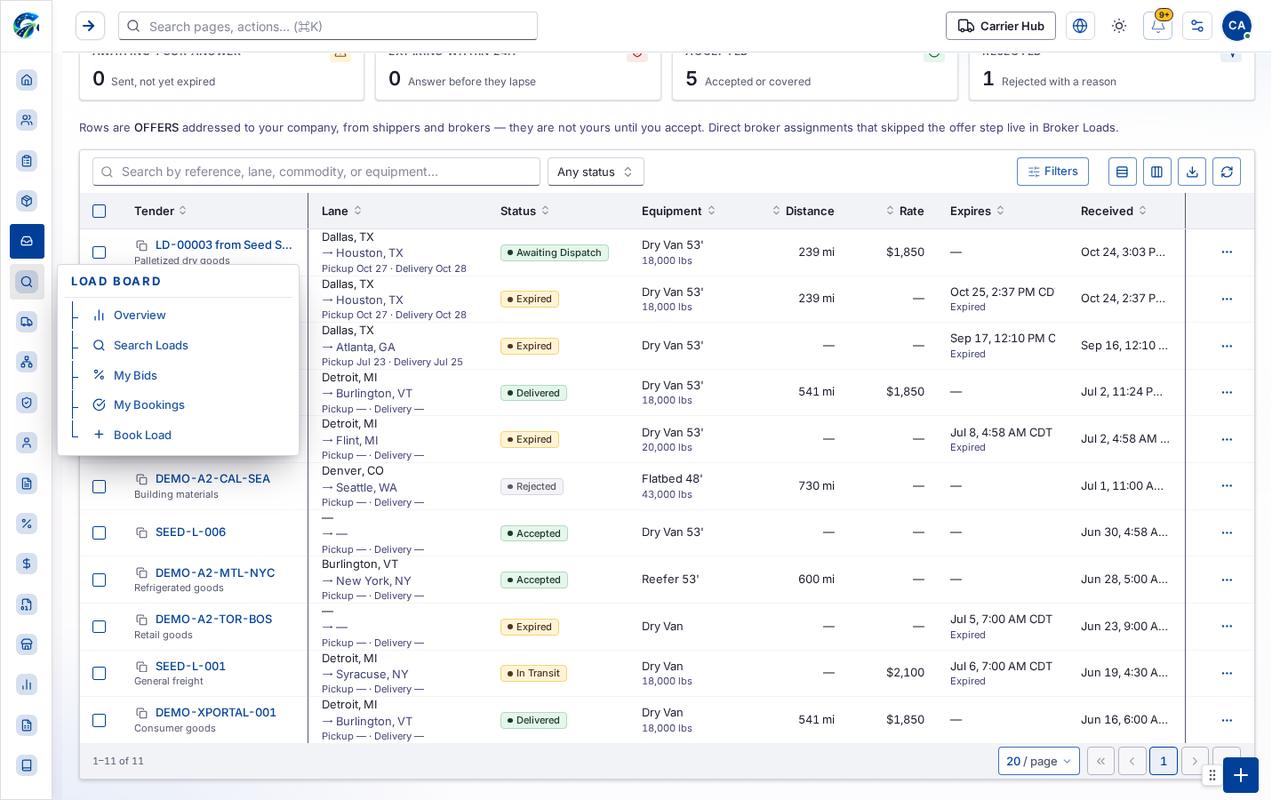Select the SEED-L-006 row checkbox
This screenshot has height=800, width=1280.
click(x=99, y=533)
